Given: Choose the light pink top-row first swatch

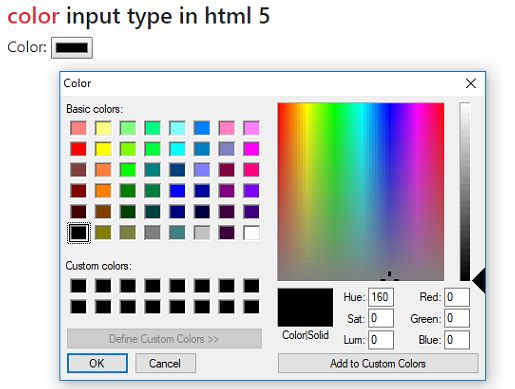Looking at the screenshot, I should (78, 128).
